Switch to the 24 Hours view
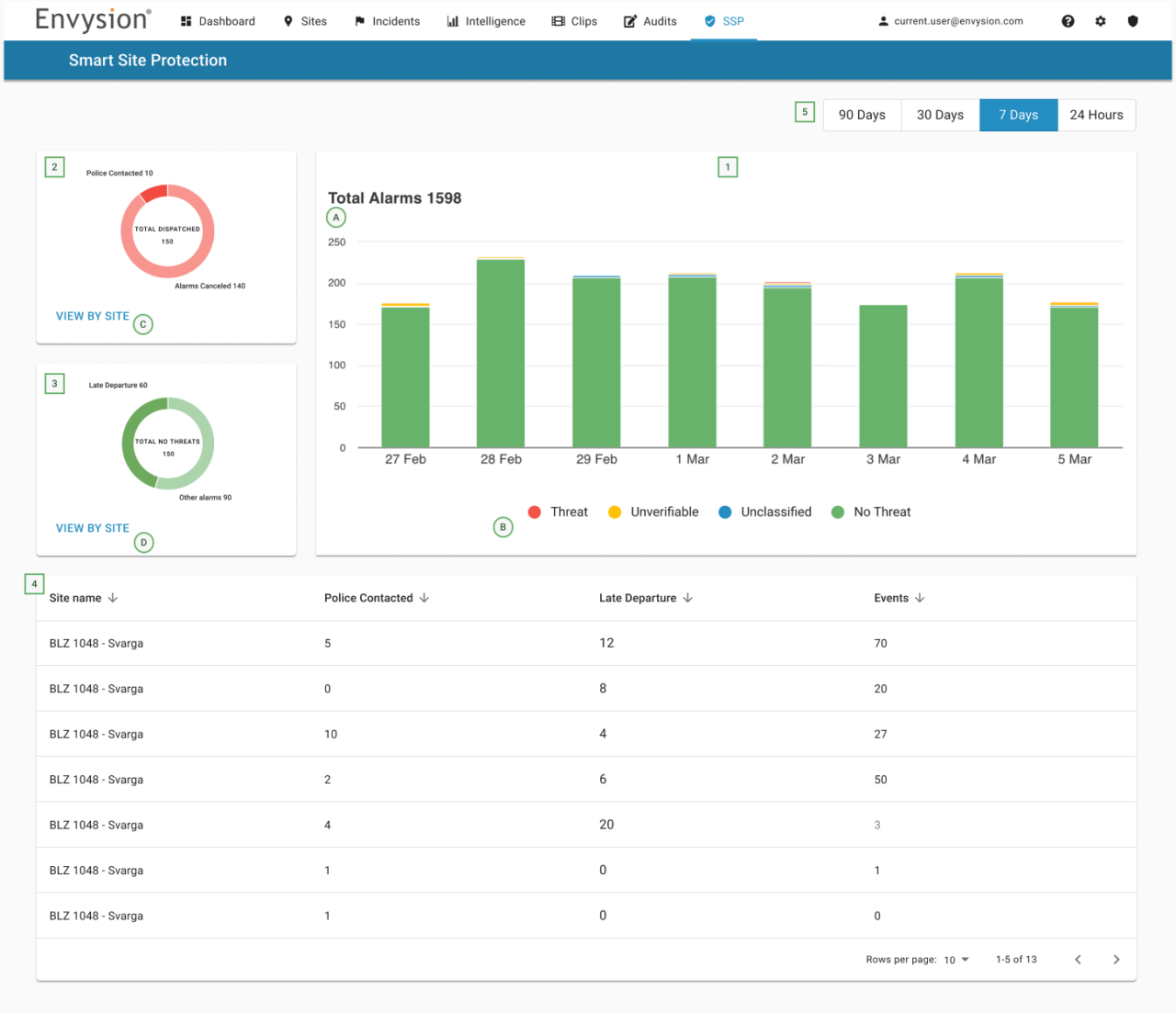This screenshot has width=1176, height=1013. click(x=1096, y=114)
